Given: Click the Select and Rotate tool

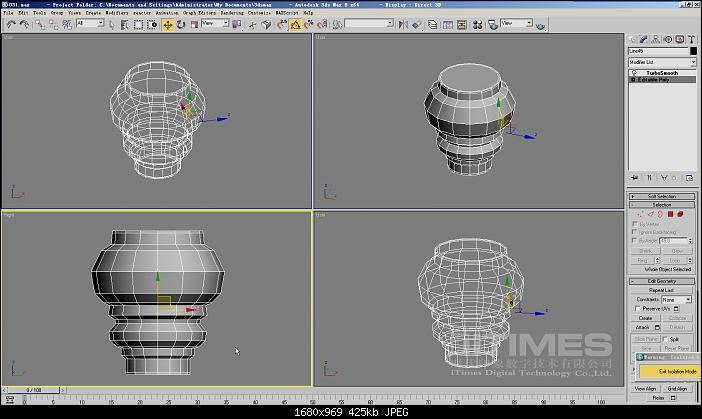Looking at the screenshot, I should point(179,24).
